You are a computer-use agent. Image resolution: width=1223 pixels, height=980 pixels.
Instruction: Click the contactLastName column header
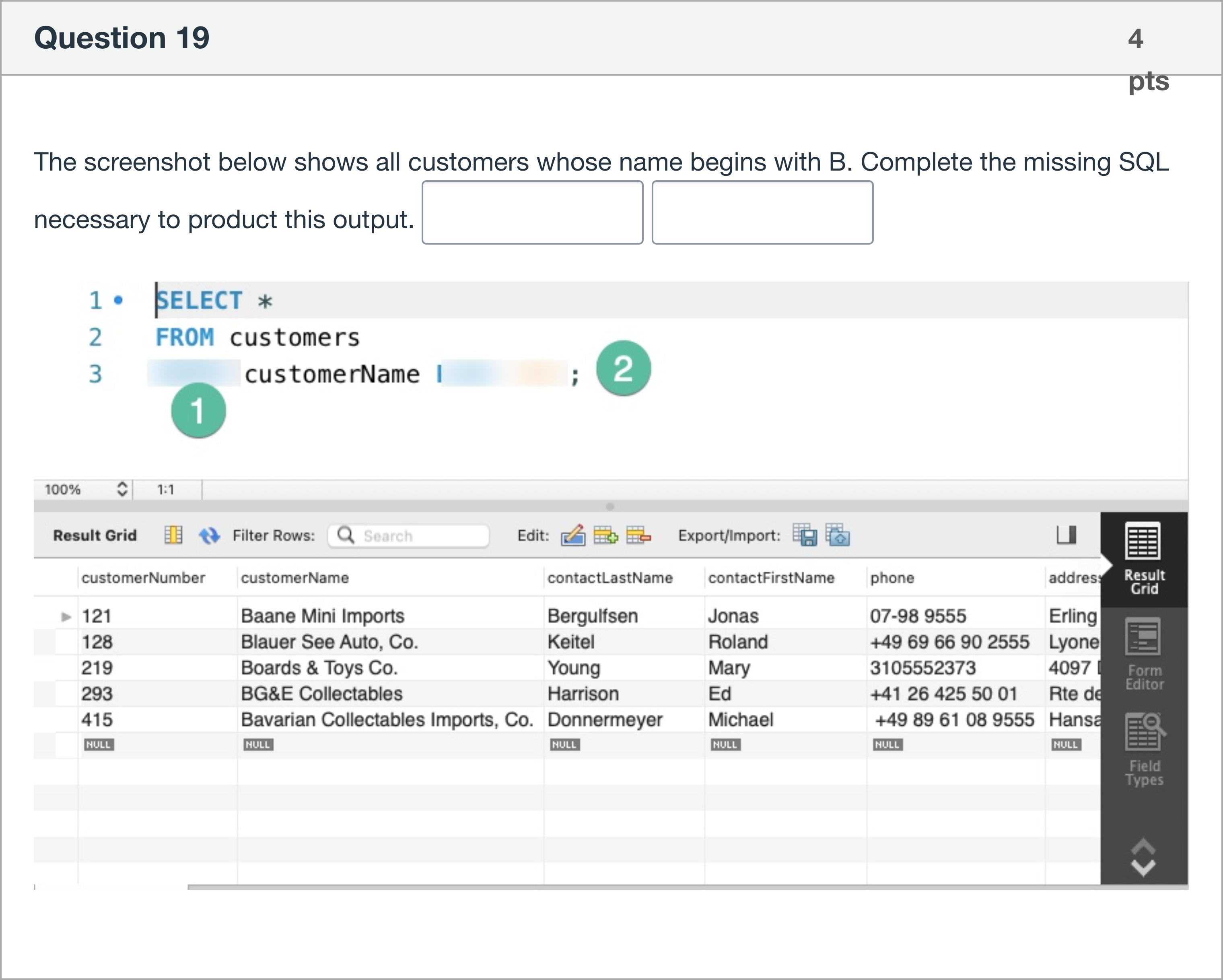tap(610, 577)
